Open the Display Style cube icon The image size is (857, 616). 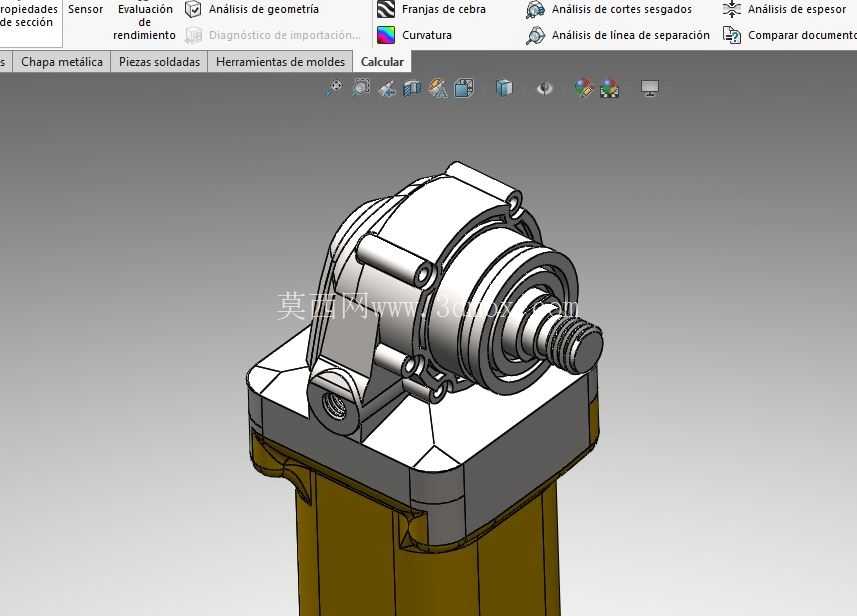click(504, 87)
